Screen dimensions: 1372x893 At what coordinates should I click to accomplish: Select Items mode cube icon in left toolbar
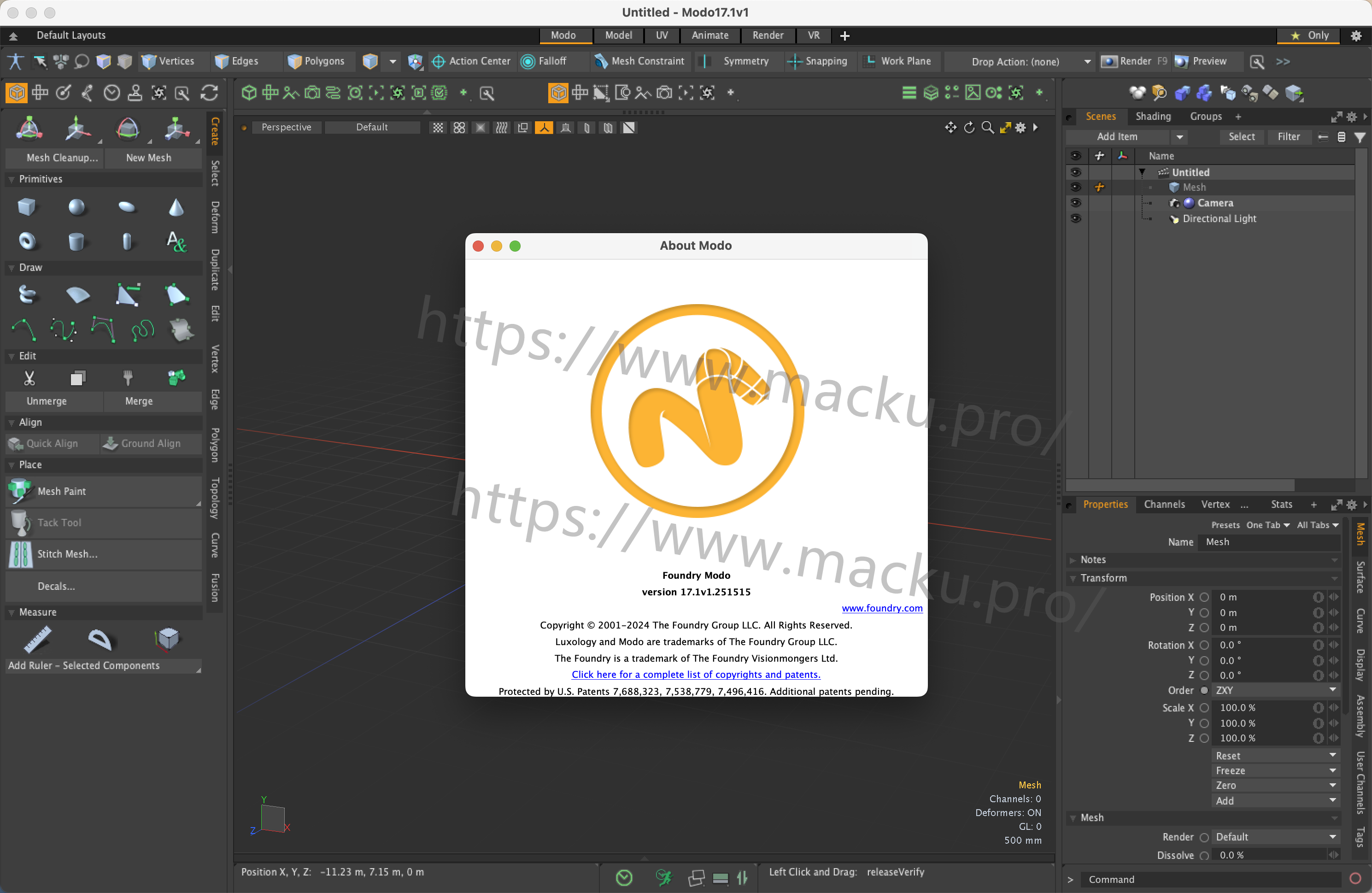(16, 93)
